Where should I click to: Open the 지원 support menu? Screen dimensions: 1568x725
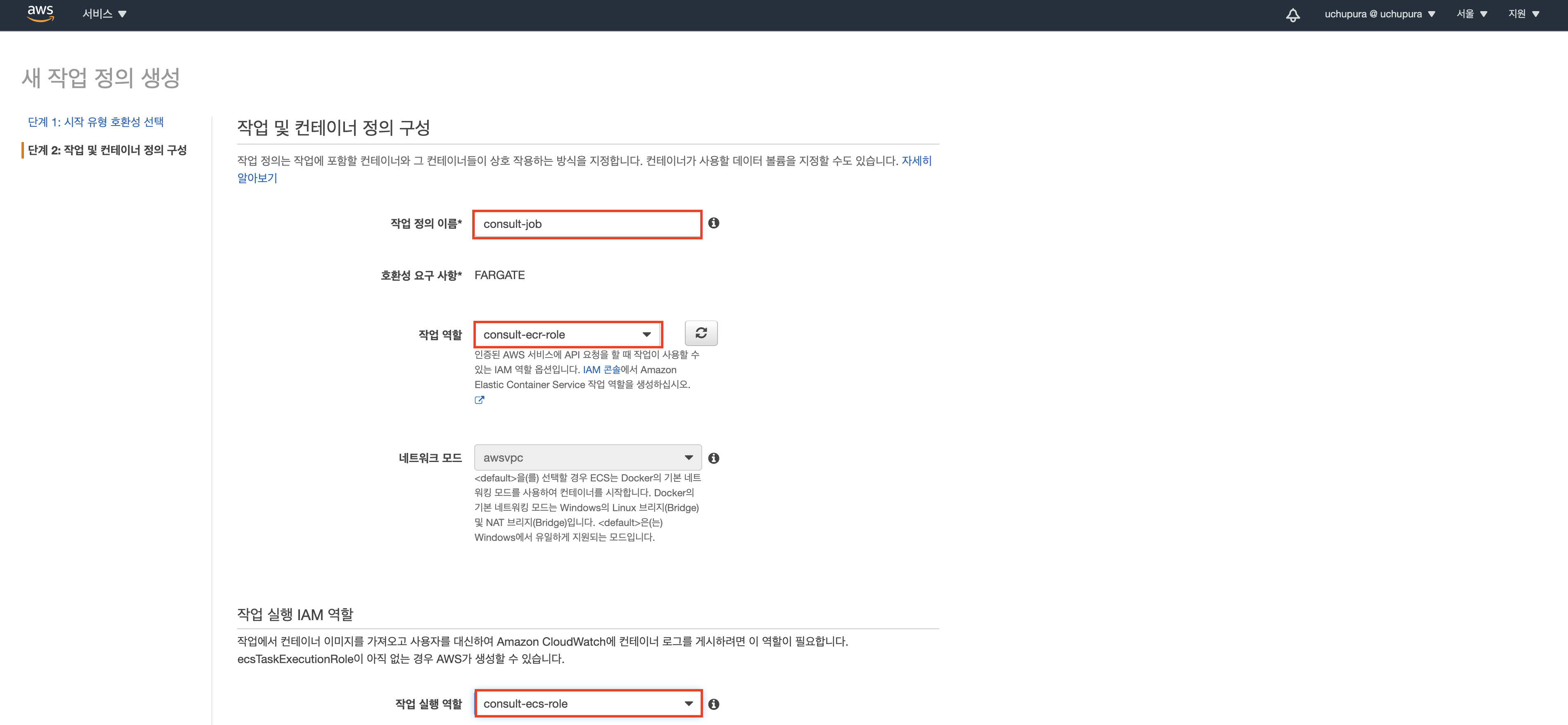click(1523, 14)
